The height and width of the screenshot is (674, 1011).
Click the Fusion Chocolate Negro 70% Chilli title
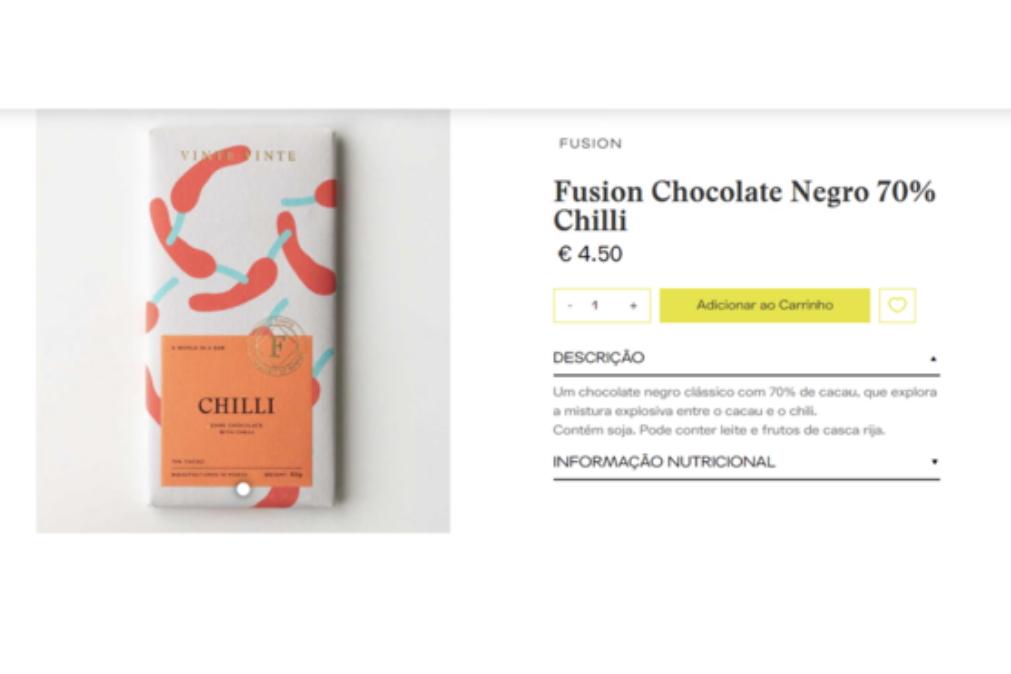pyautogui.click(x=745, y=206)
